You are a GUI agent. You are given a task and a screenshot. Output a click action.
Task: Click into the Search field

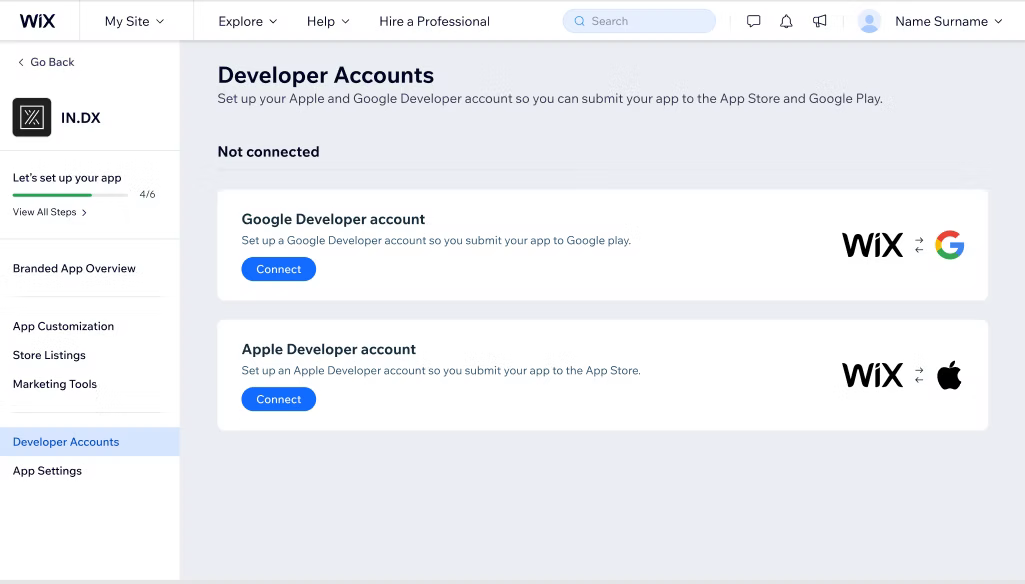tap(639, 21)
